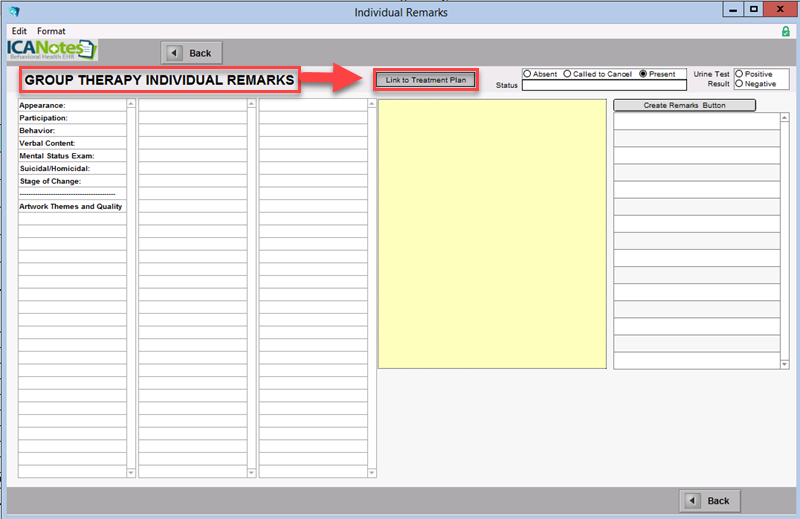Image resolution: width=800 pixels, height=519 pixels.
Task: Click the Link to Treatment Plan button
Action: click(425, 80)
